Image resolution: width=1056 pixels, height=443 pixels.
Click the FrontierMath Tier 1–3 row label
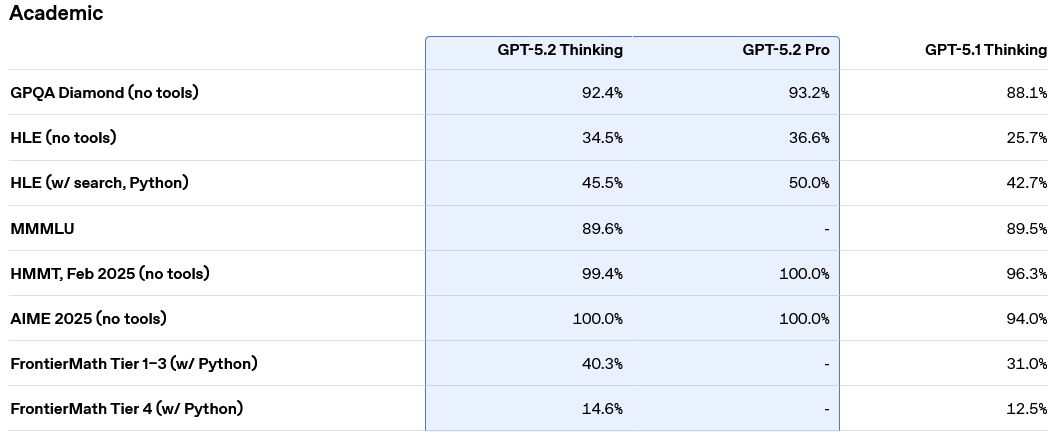click(x=133, y=364)
